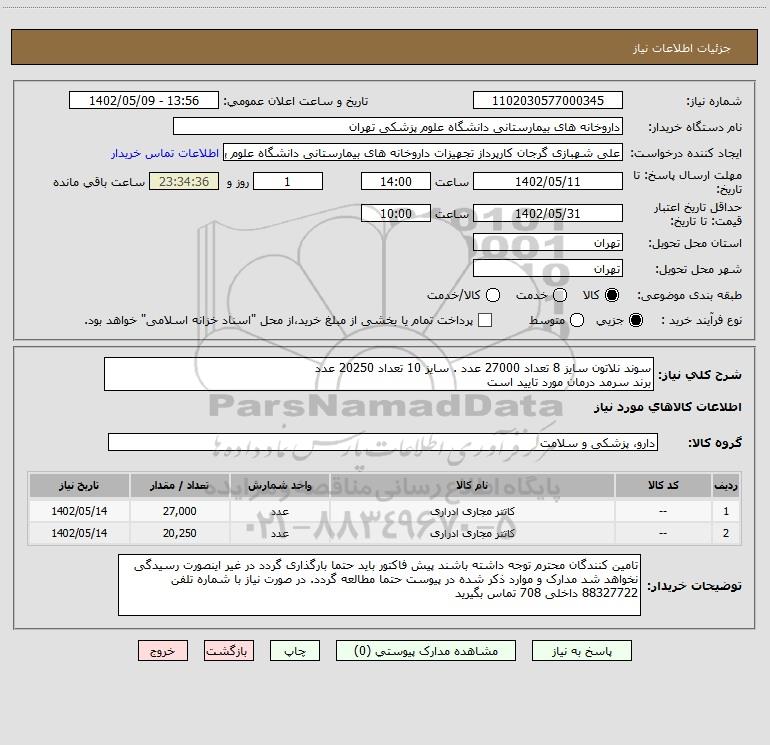Click the announcement date field 1402/05/09 - 13:56
This screenshot has height=745, width=770.
click(144, 100)
